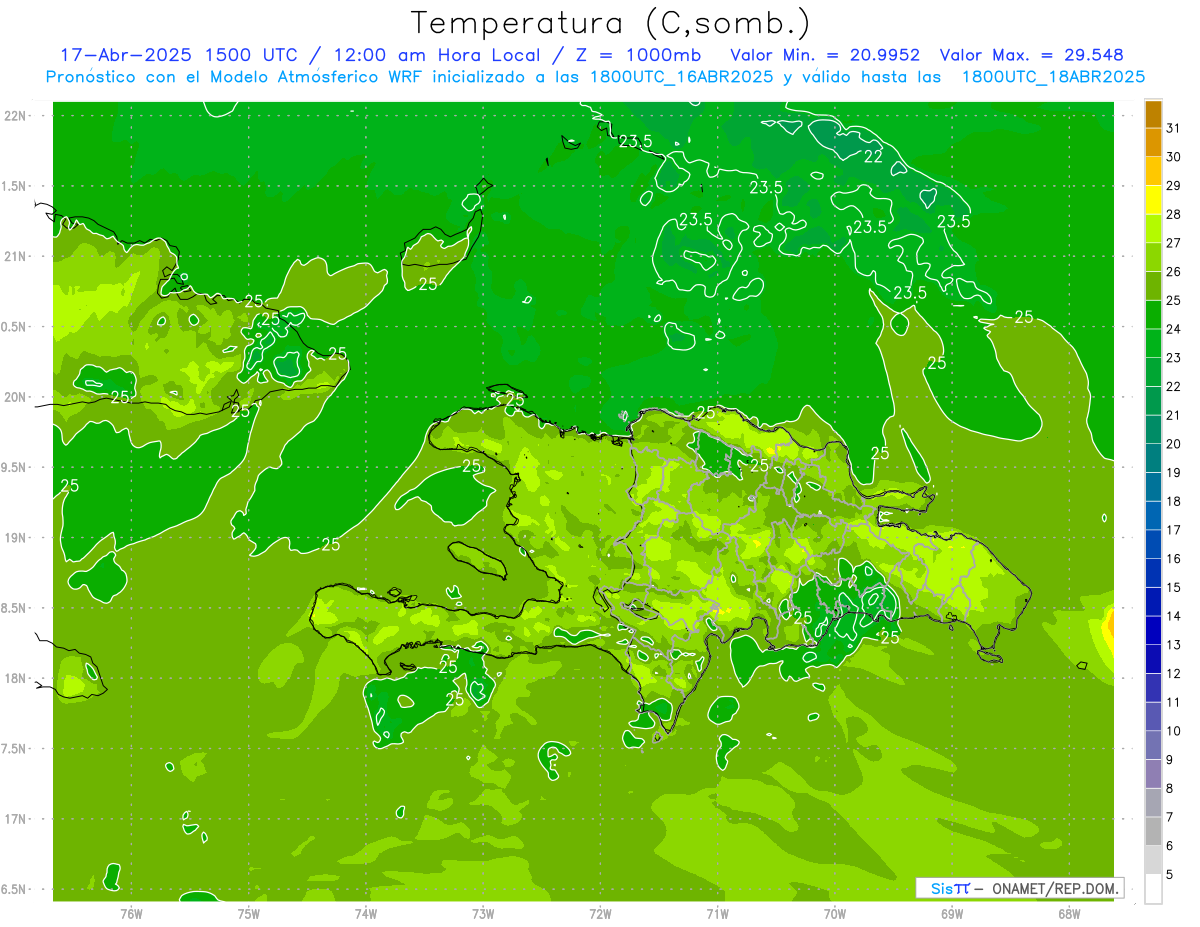Click the number "31" on the color scale

pyautogui.click(x=1173, y=128)
